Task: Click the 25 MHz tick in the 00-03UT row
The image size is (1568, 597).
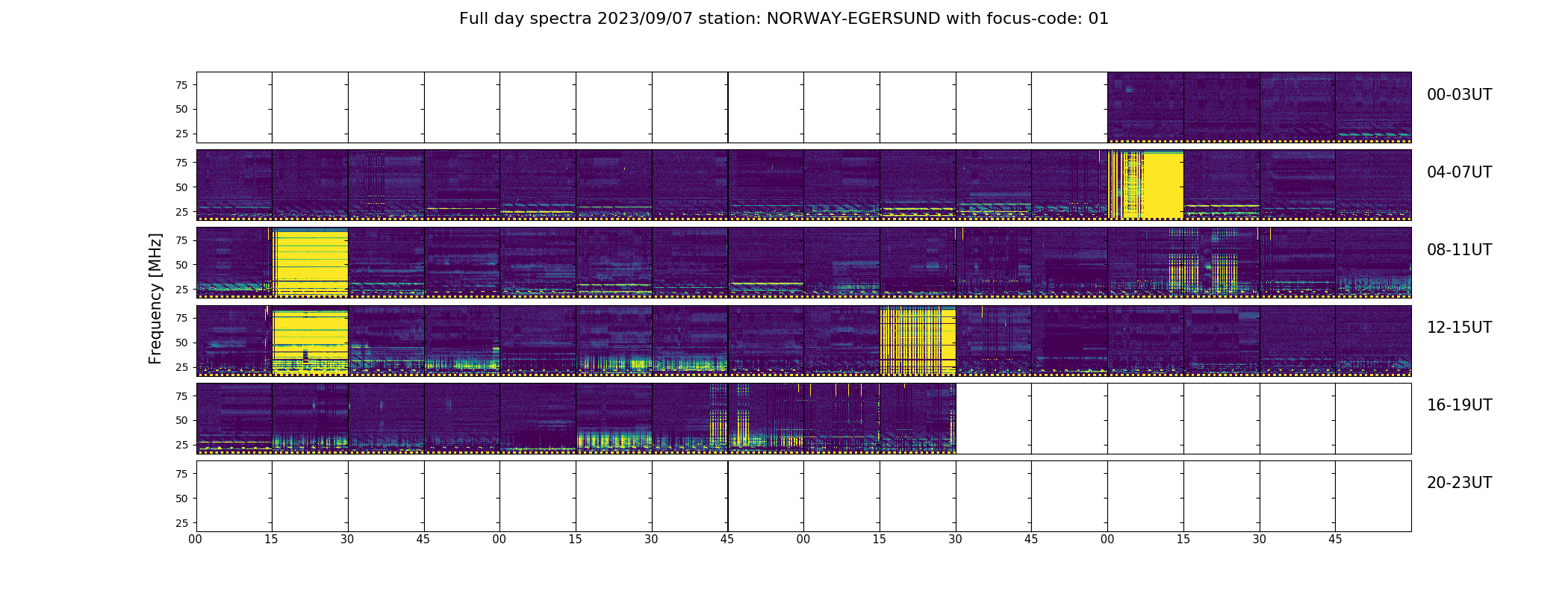Action: (181, 134)
